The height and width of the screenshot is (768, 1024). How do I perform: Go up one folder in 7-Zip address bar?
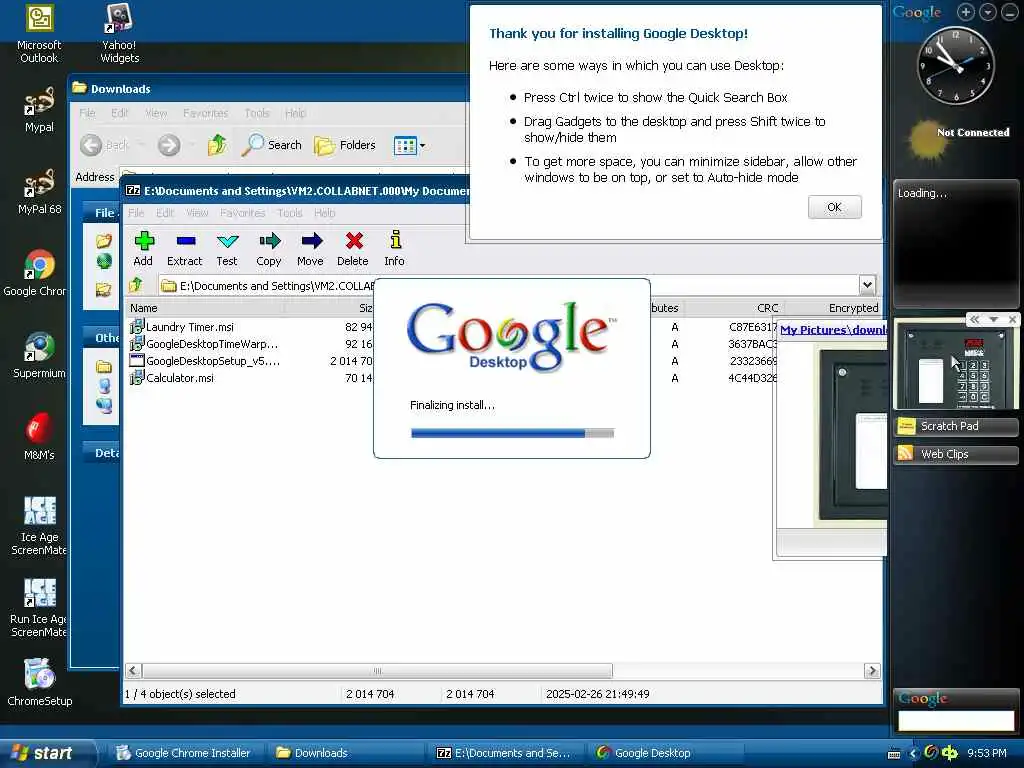(136, 285)
